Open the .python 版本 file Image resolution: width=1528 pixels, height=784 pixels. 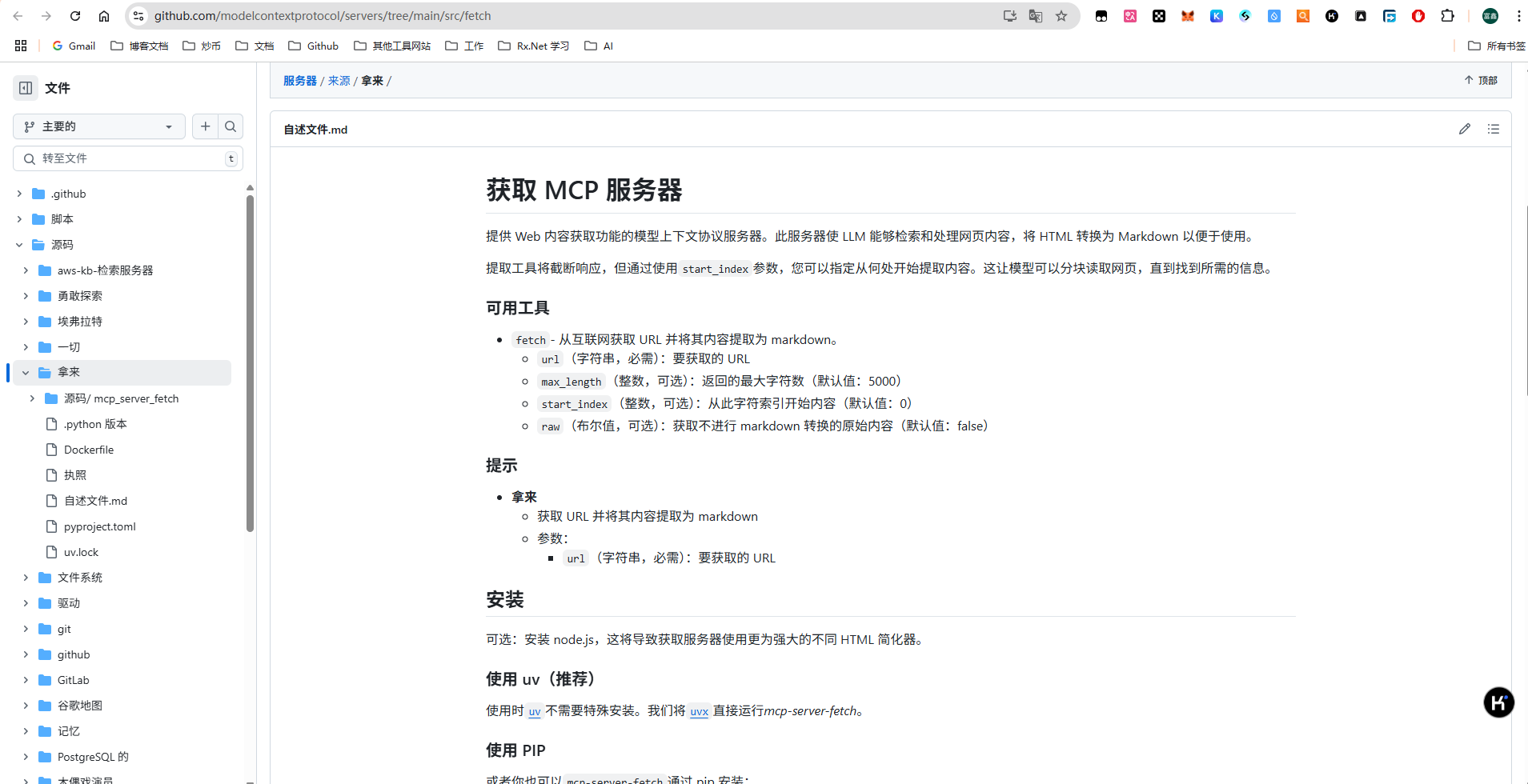[x=95, y=424]
